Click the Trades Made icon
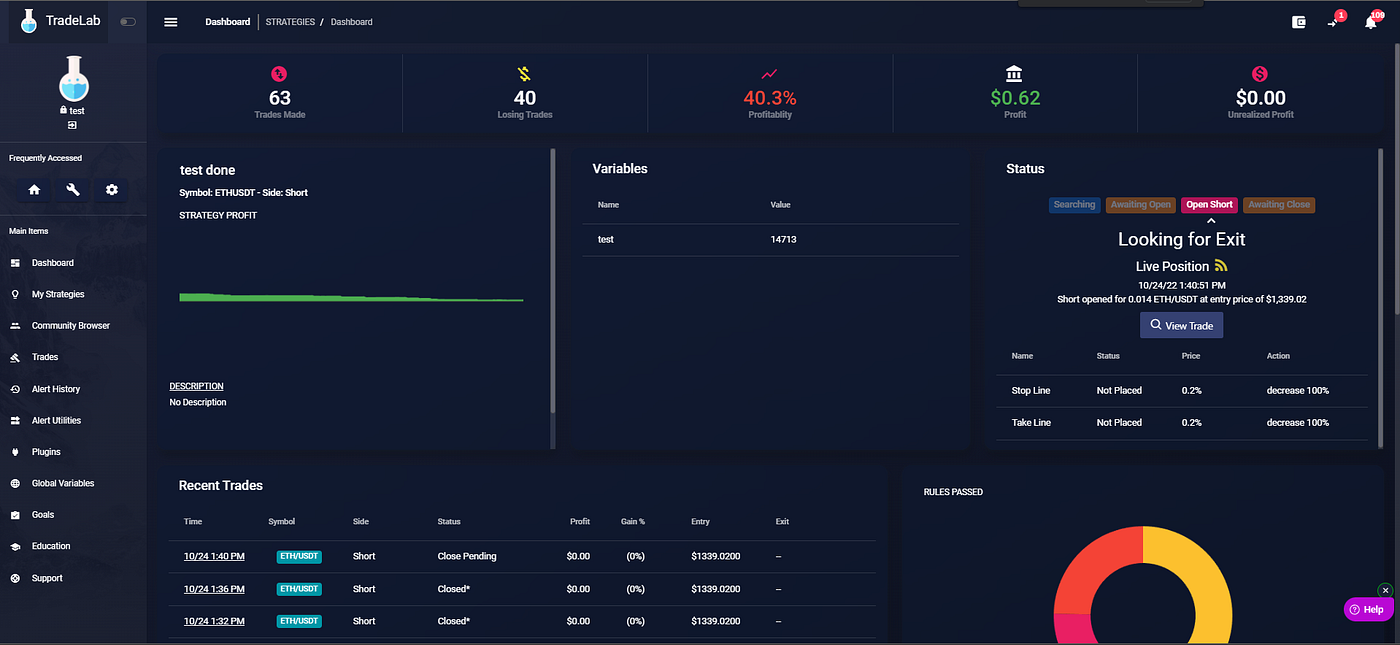 point(280,73)
